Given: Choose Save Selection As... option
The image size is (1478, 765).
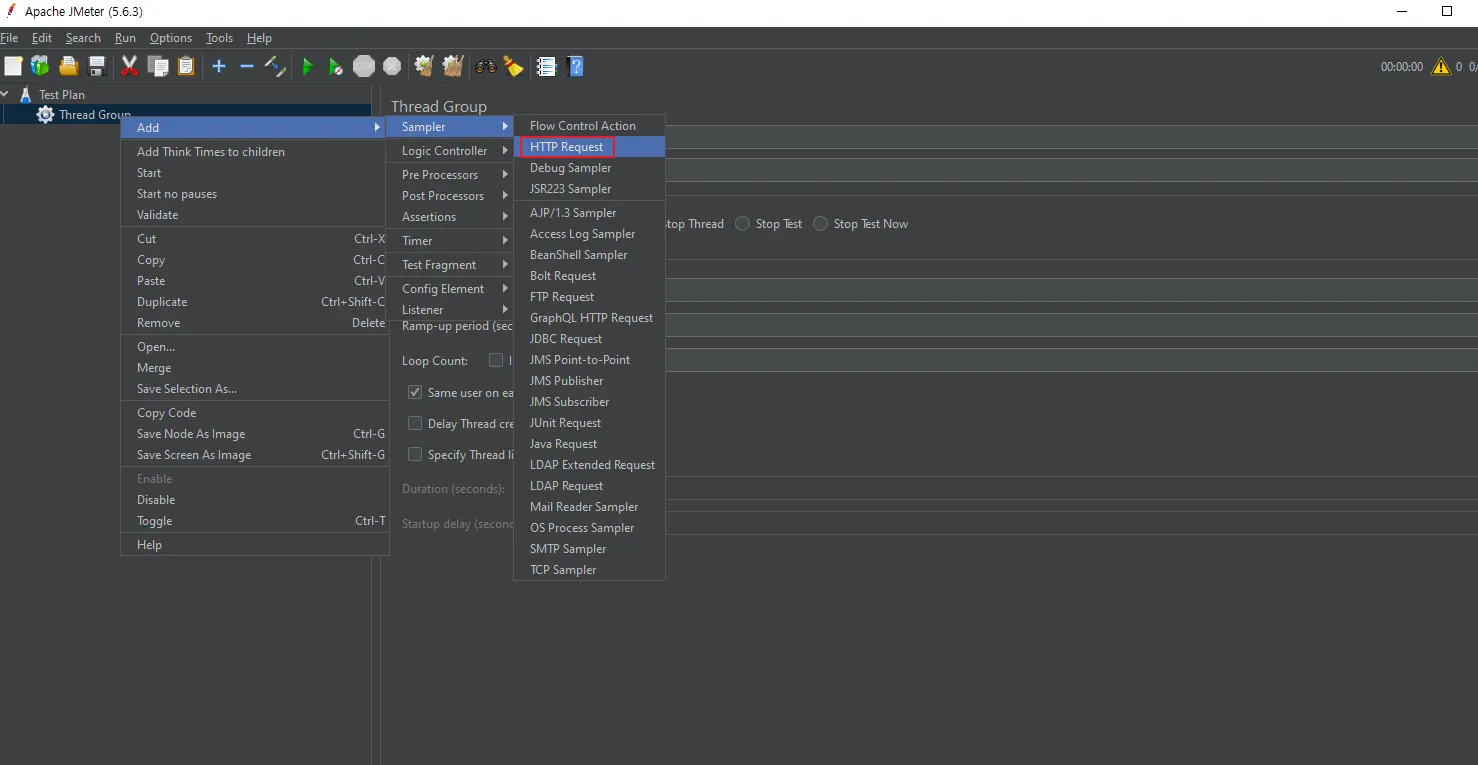Looking at the screenshot, I should [x=254, y=389].
